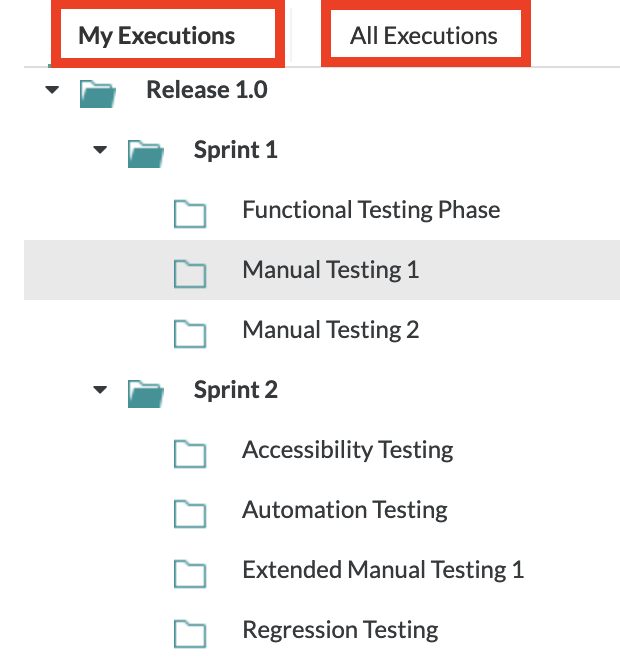Select Functional Testing Phase label
Viewport: 620px width, 668px height.
[x=371, y=210]
